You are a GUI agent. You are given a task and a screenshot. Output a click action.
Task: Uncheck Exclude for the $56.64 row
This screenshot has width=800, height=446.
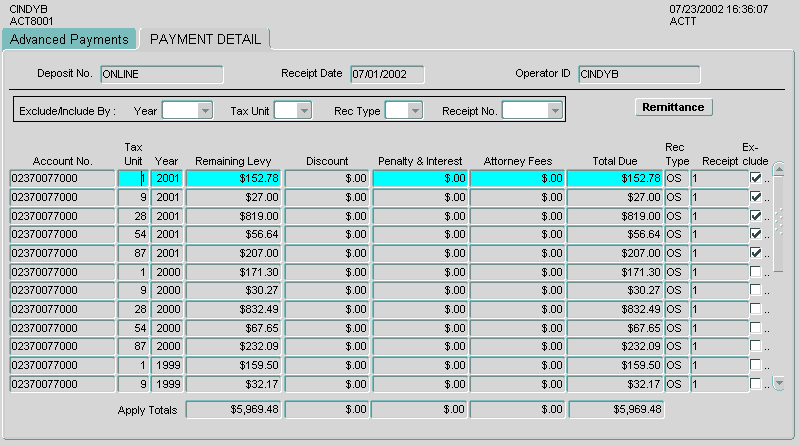pyautogui.click(x=756, y=234)
